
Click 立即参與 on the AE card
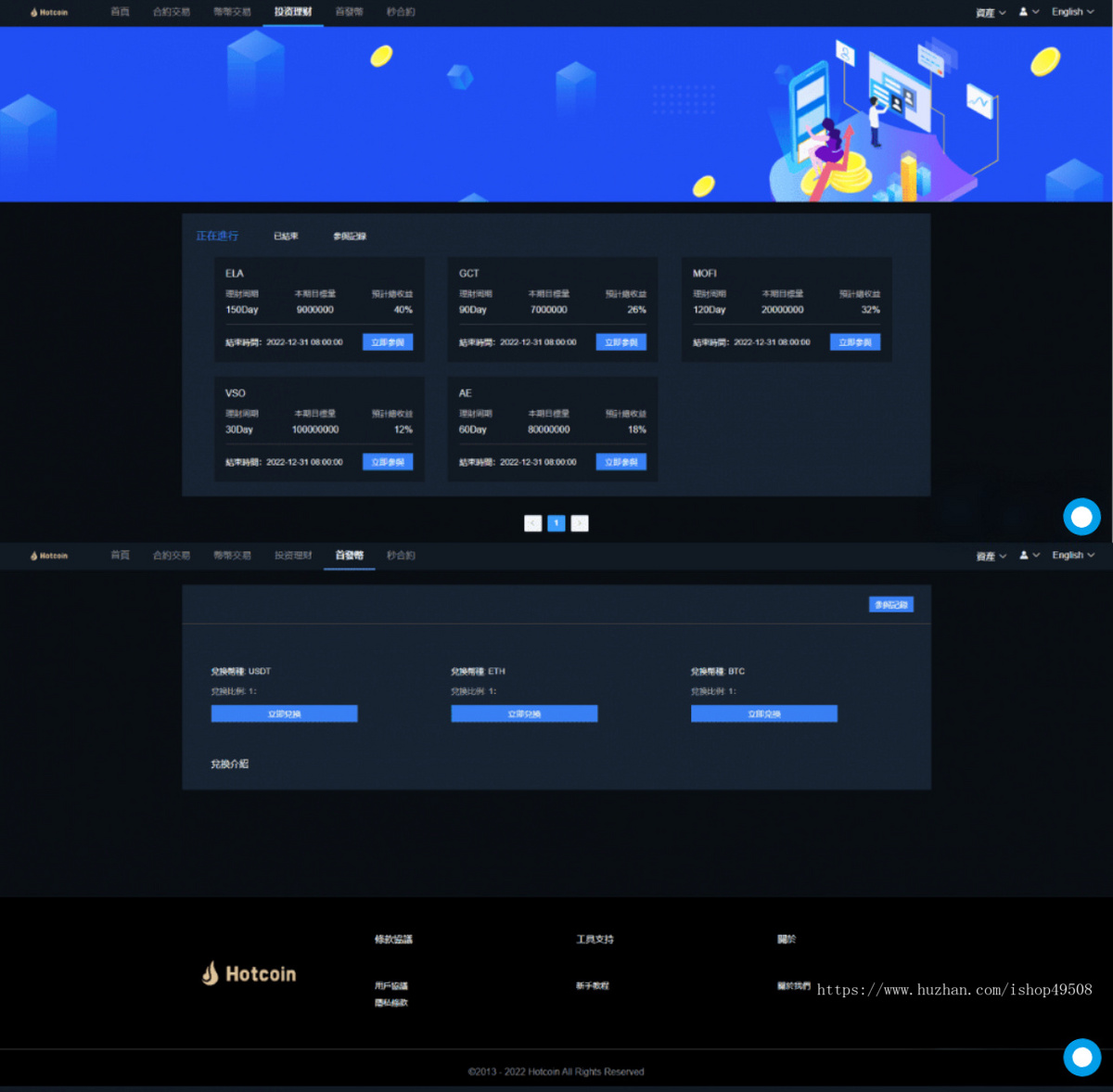click(621, 462)
